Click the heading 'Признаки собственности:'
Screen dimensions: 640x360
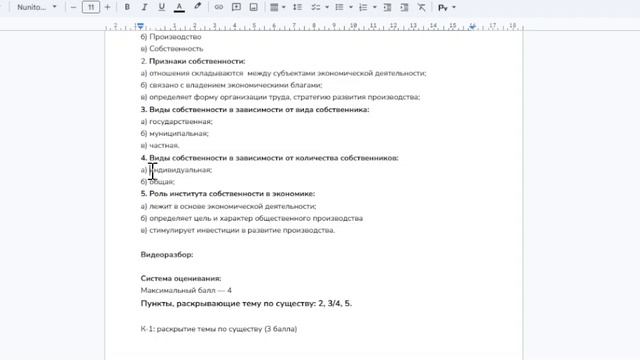(x=197, y=61)
